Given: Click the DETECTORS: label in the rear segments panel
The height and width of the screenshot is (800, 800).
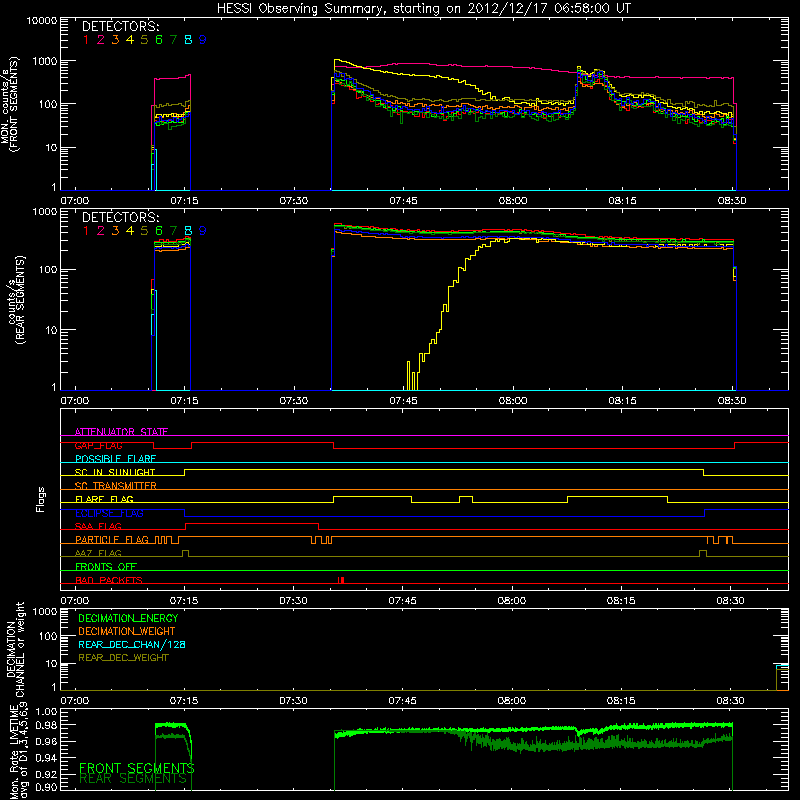Looking at the screenshot, I should tap(120, 217).
